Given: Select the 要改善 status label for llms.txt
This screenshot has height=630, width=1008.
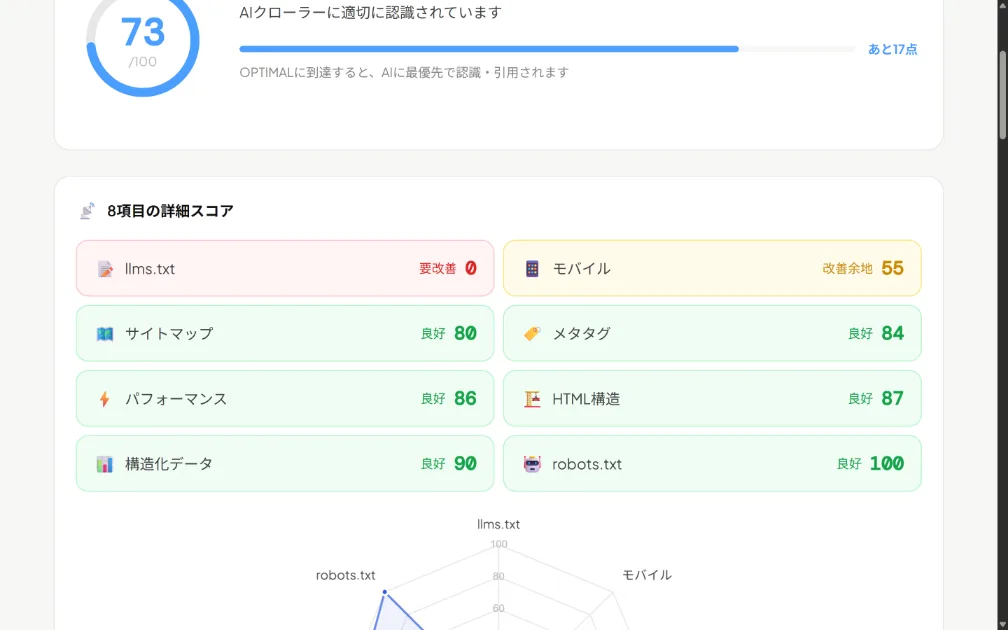Looking at the screenshot, I should click(x=437, y=268).
